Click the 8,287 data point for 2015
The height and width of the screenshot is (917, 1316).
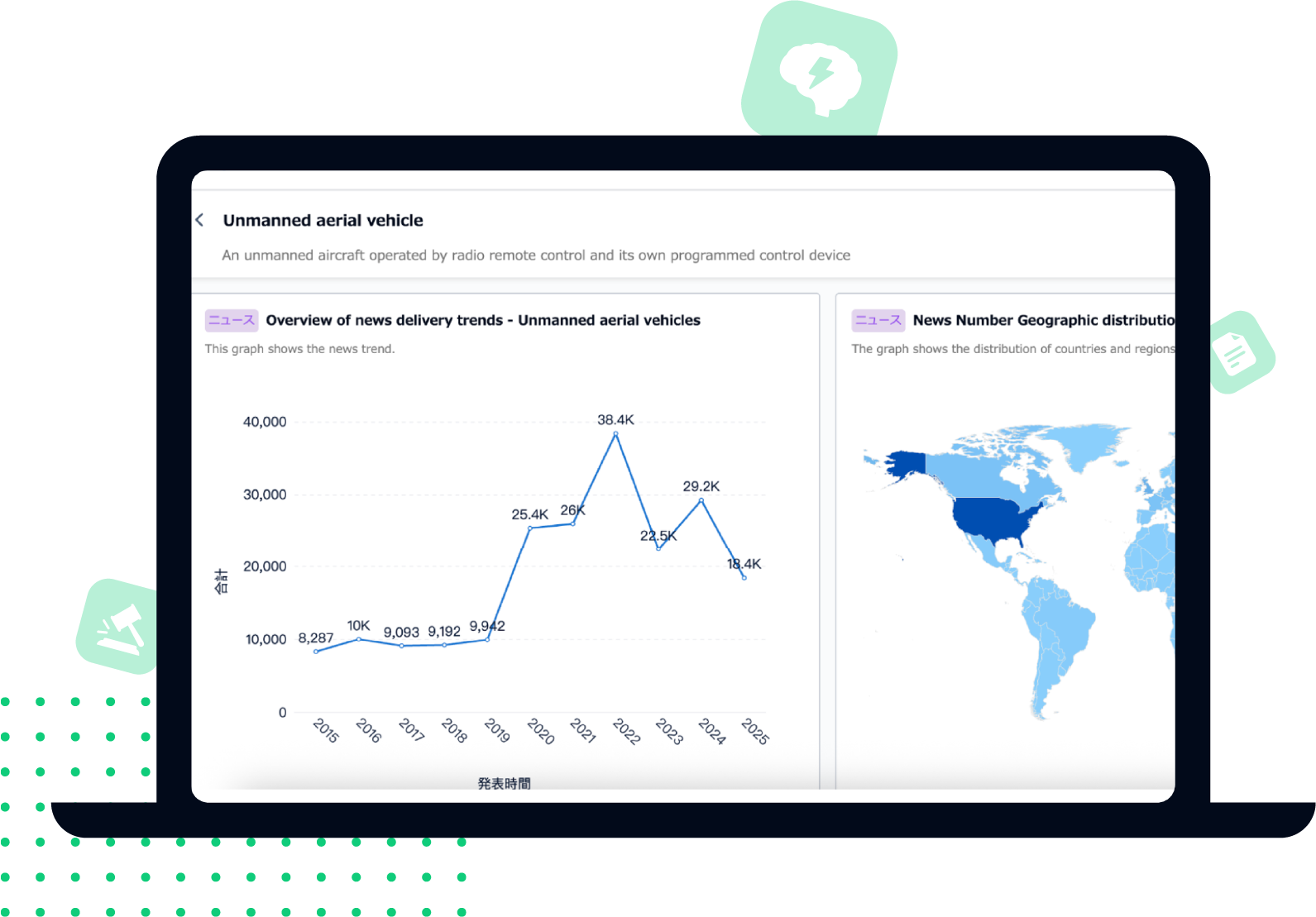point(316,652)
